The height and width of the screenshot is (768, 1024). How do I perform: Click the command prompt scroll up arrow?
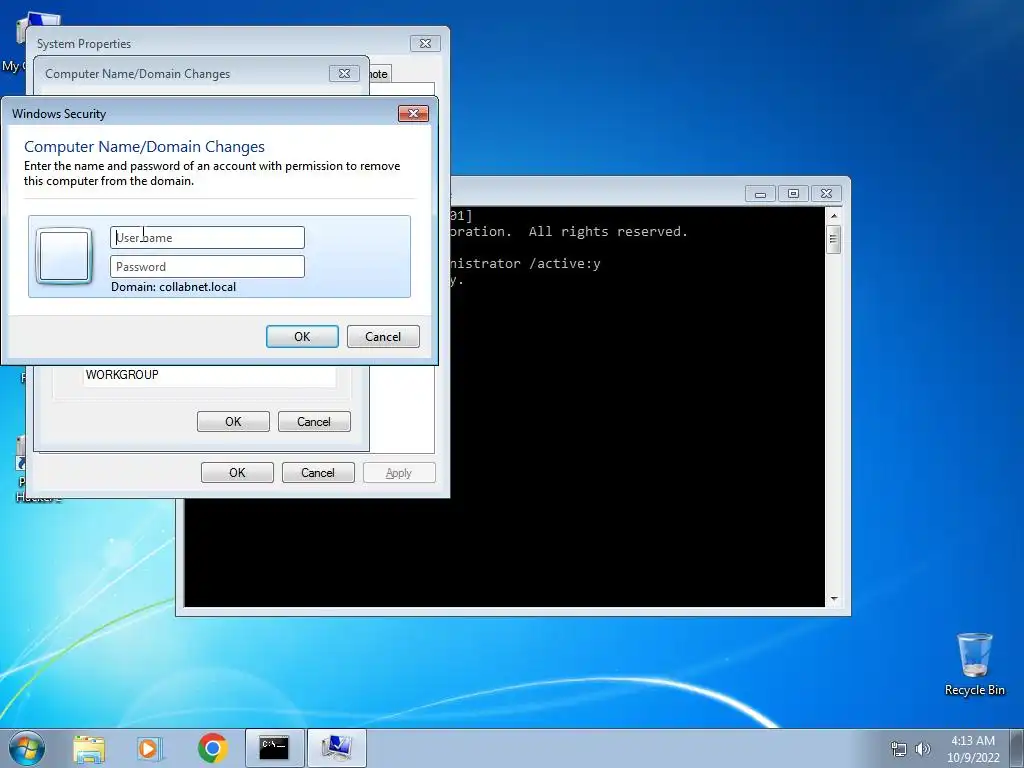833,216
